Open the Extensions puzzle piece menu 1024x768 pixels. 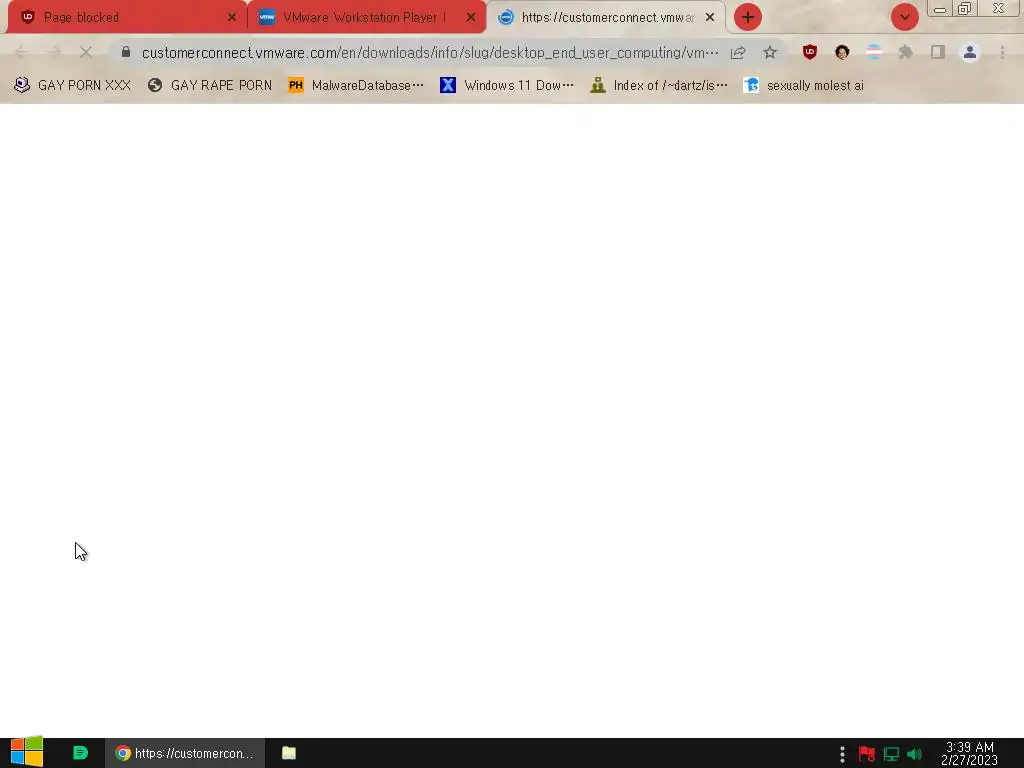click(x=905, y=52)
